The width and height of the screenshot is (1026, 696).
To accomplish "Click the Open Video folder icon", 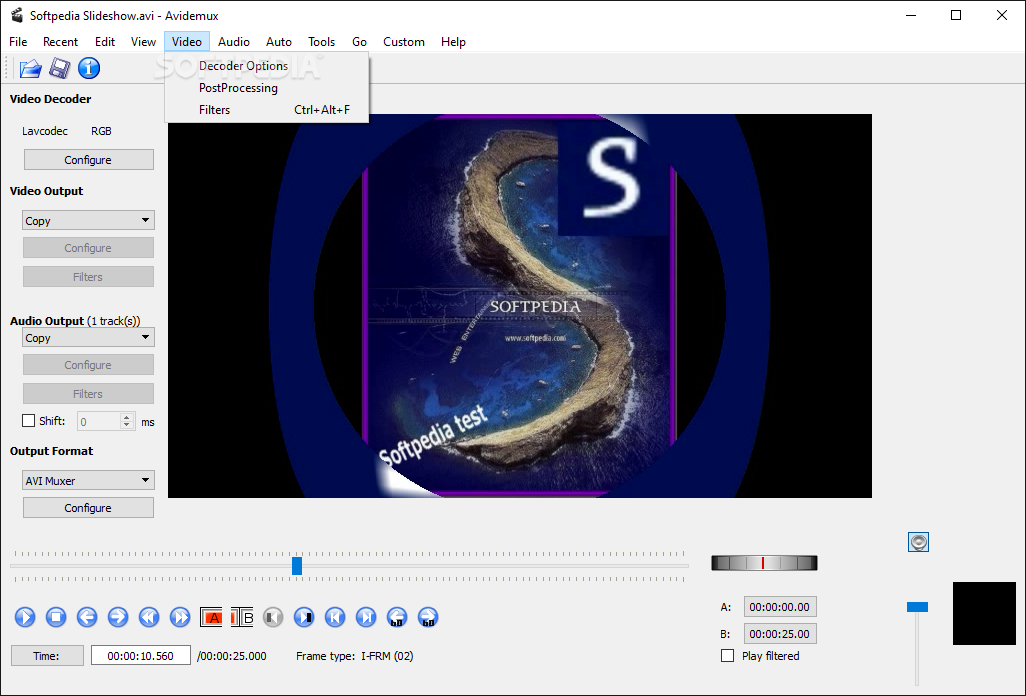I will (x=30, y=68).
